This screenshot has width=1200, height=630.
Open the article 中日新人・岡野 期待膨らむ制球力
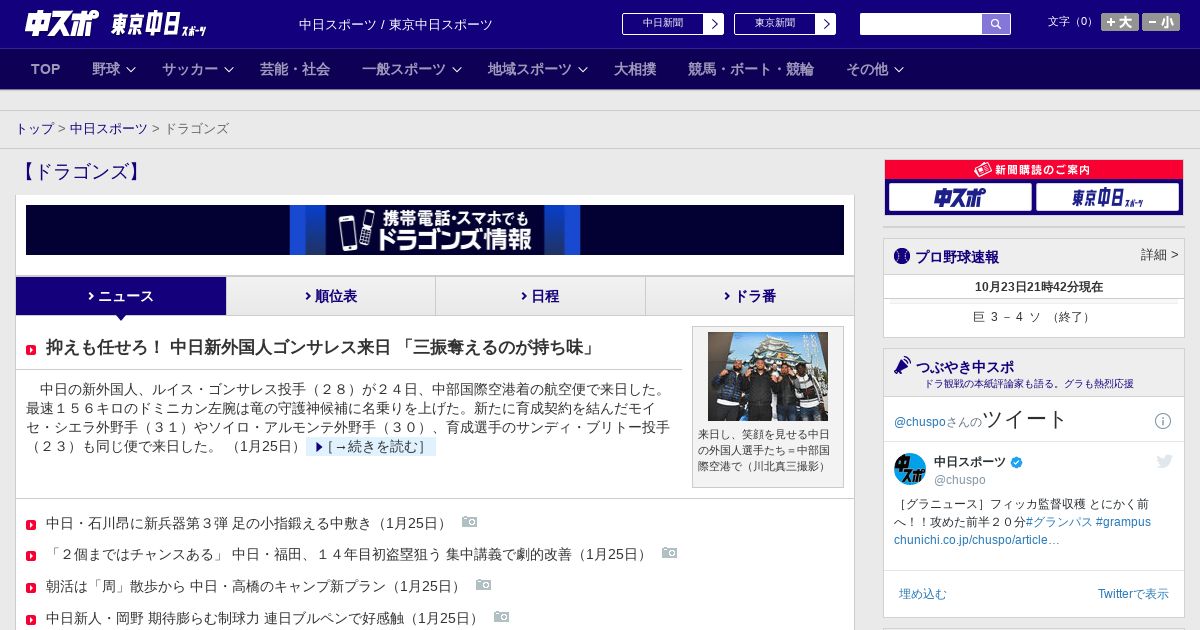pyautogui.click(x=264, y=618)
